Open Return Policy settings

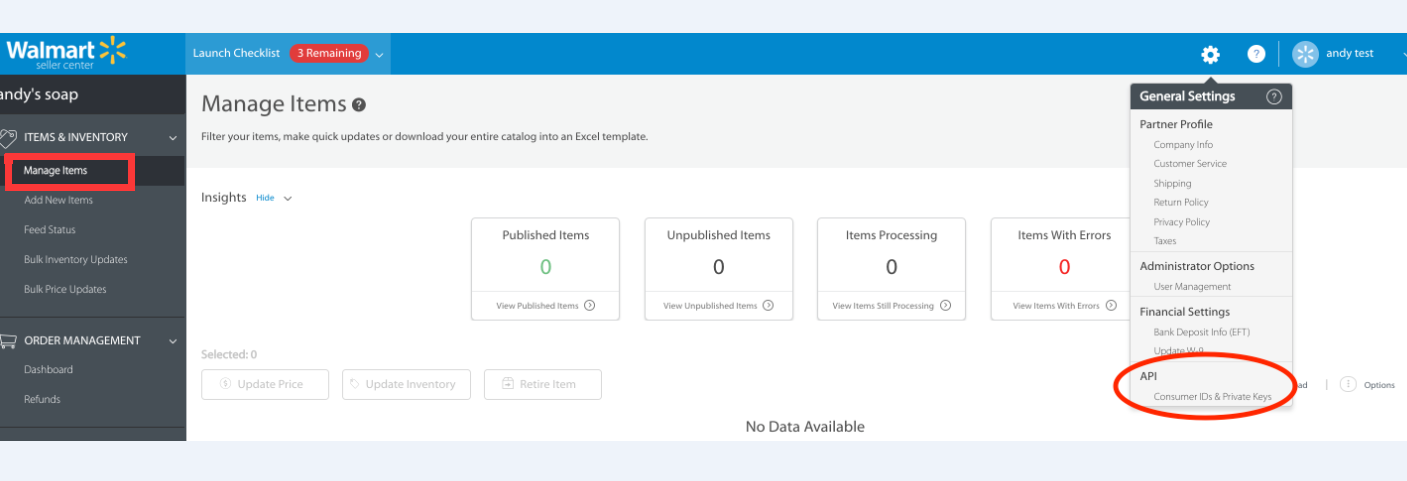(x=1181, y=203)
